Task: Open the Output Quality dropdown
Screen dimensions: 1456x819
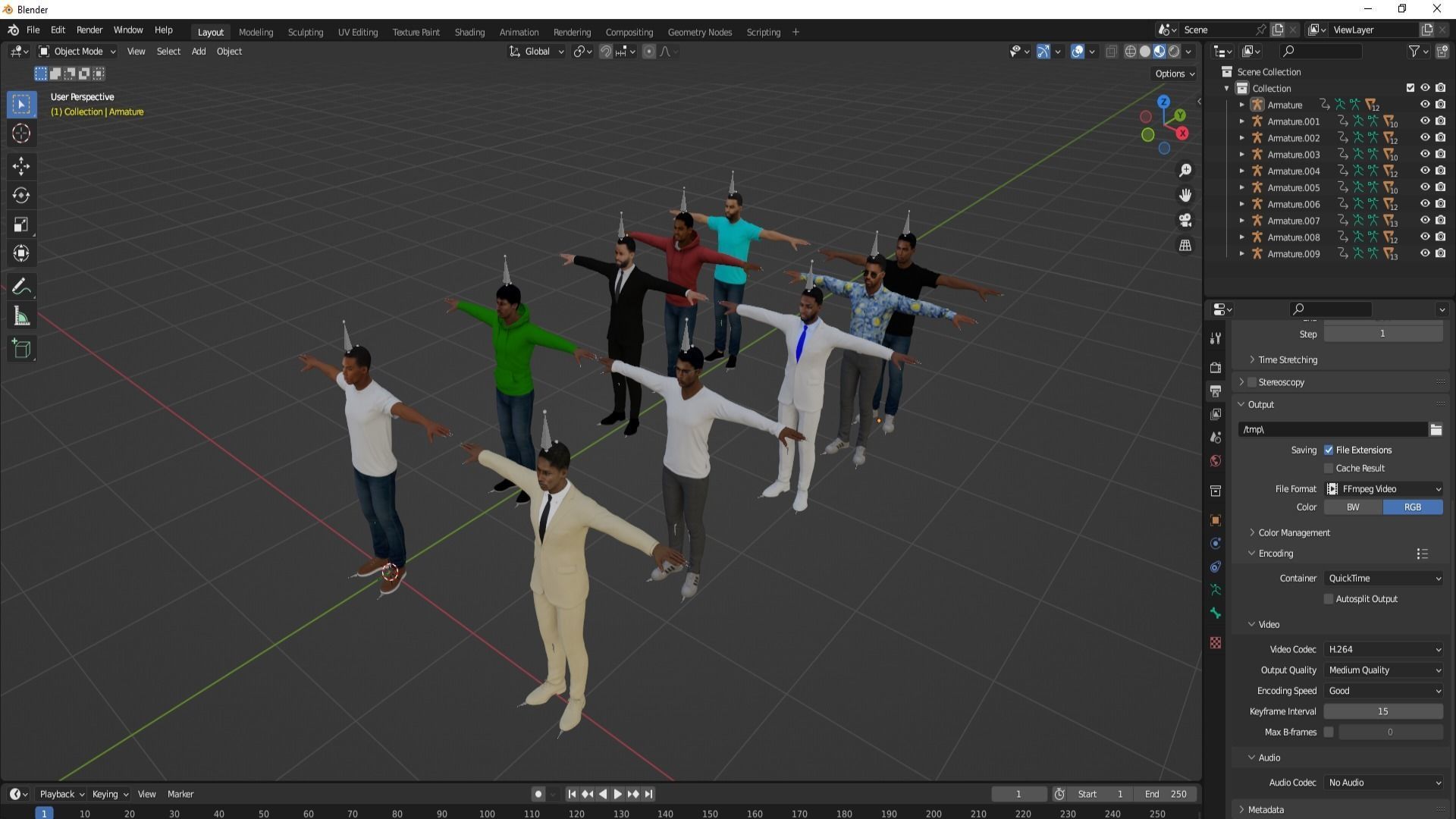Action: point(1383,670)
